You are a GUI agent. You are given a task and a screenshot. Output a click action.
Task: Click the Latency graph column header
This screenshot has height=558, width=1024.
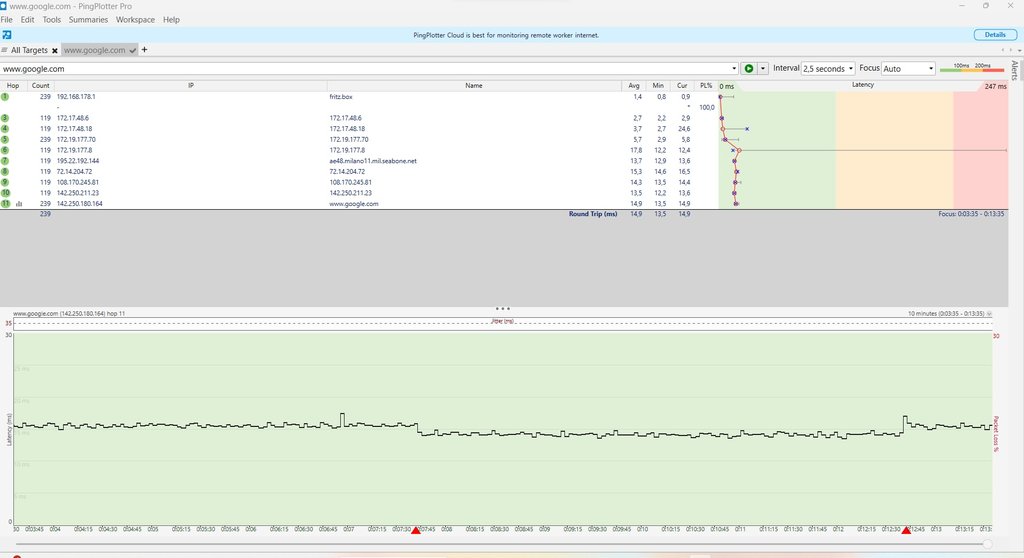coord(863,85)
